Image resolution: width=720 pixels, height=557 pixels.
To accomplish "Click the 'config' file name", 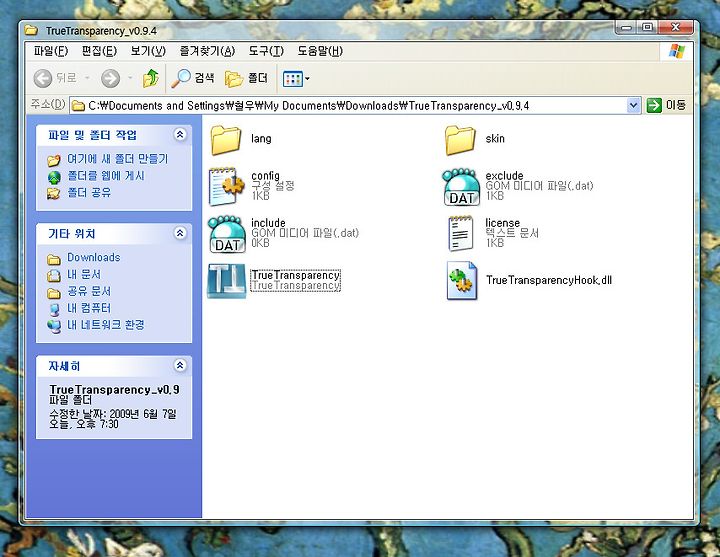I will pyautogui.click(x=265, y=175).
